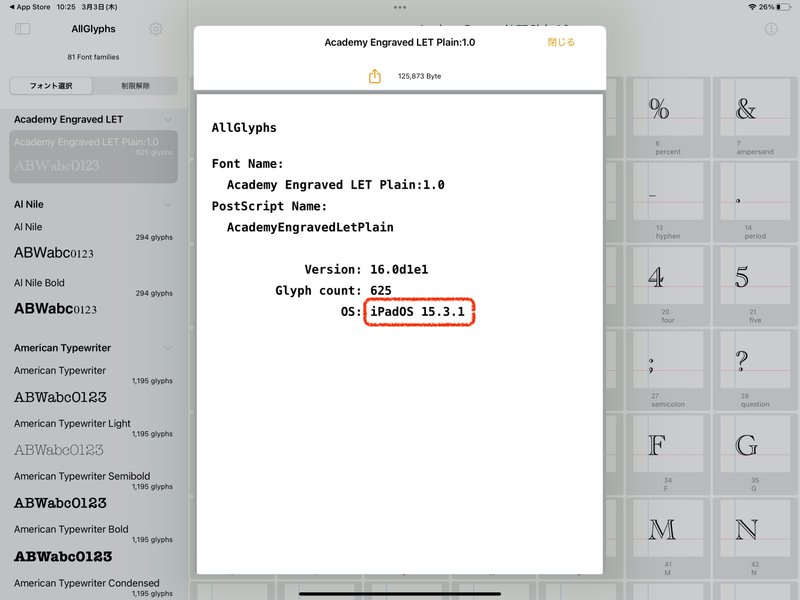
Task: Open the five glyph cell
Action: pos(755,286)
